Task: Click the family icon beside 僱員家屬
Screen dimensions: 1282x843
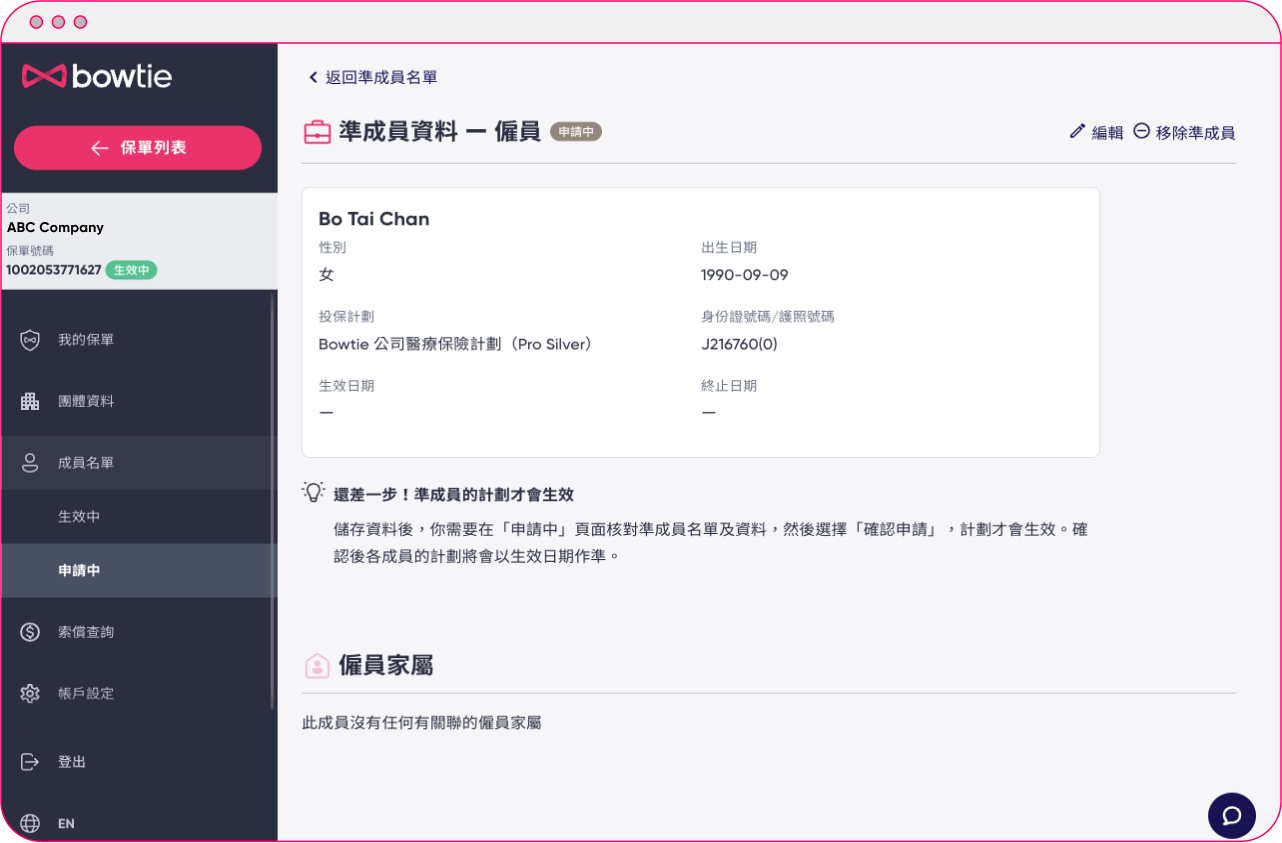Action: pos(317,664)
